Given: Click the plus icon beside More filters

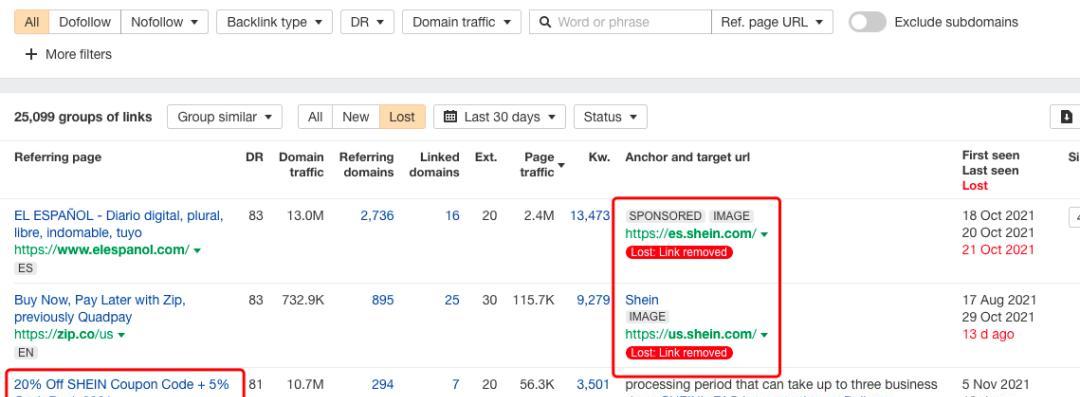Looking at the screenshot, I should [x=31, y=54].
